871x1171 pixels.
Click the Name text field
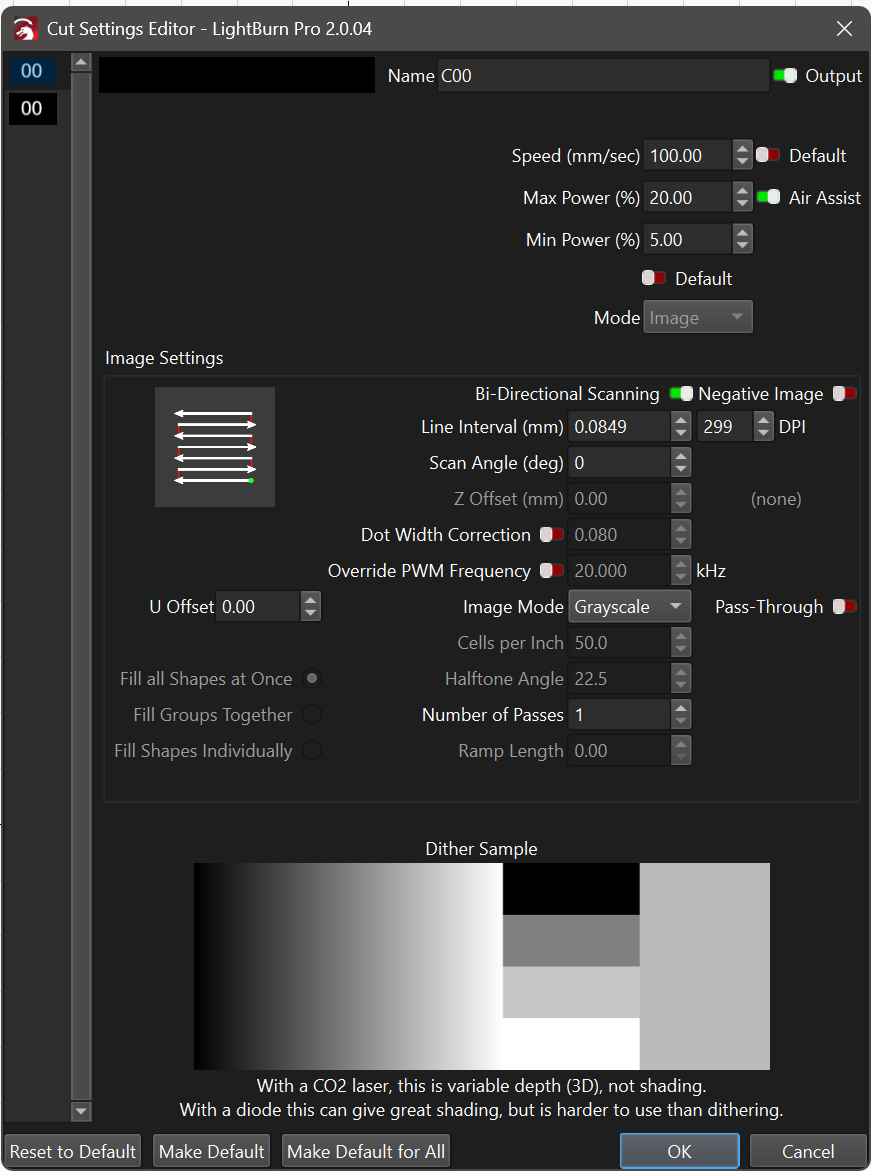pyautogui.click(x=603, y=76)
